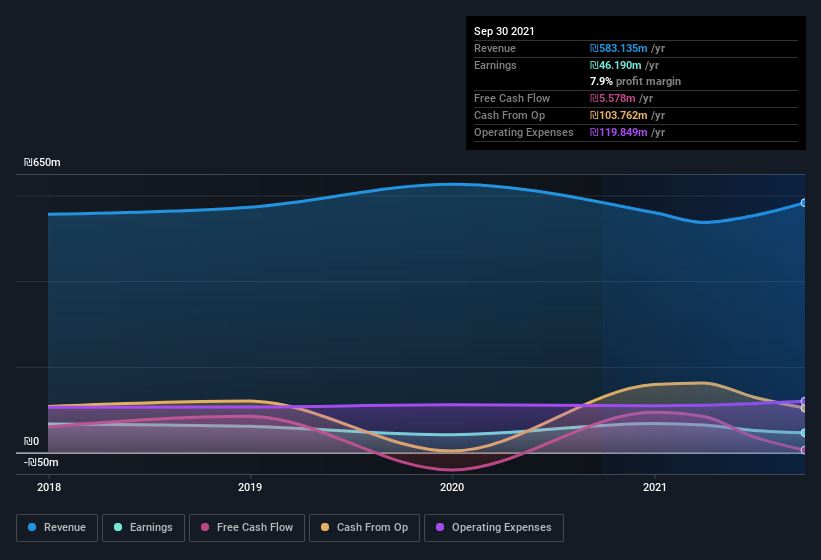Click the 2020 x-axis label
Image resolution: width=821 pixels, height=560 pixels.
(x=452, y=487)
